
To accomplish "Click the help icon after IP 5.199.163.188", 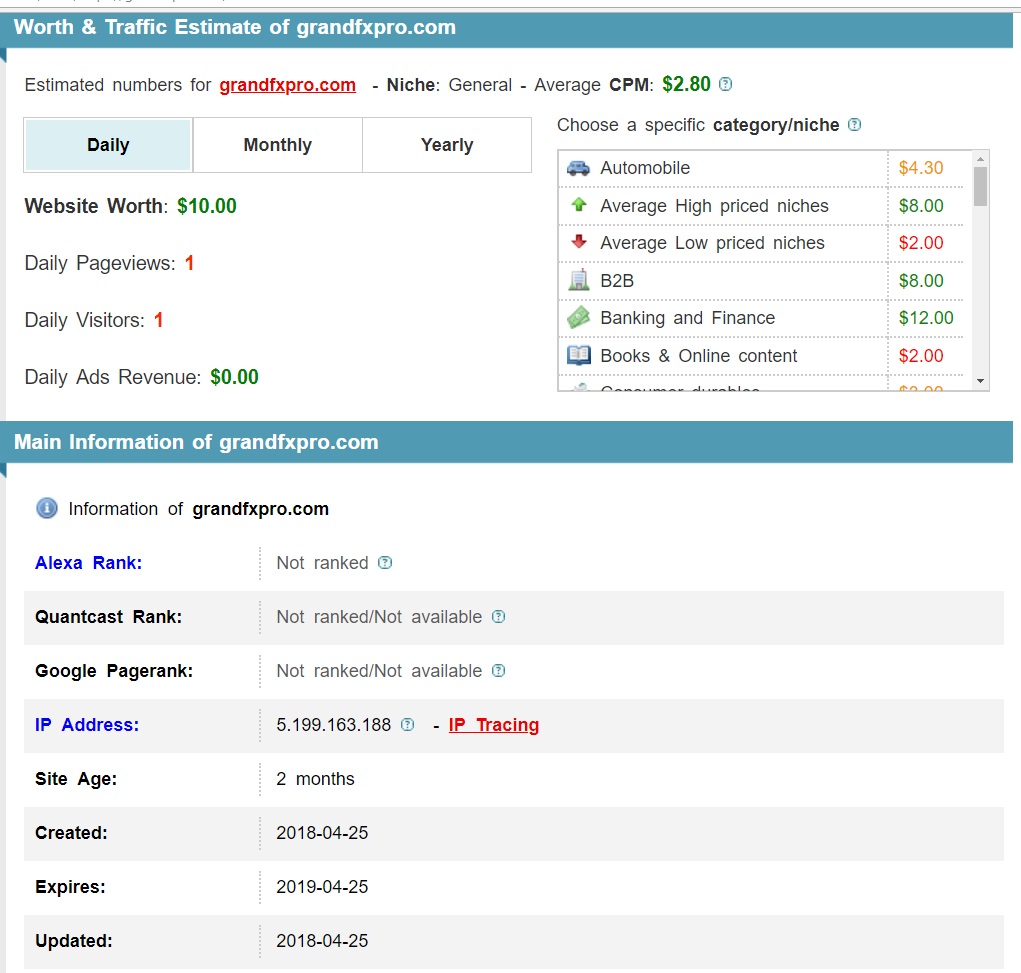I will click(407, 725).
